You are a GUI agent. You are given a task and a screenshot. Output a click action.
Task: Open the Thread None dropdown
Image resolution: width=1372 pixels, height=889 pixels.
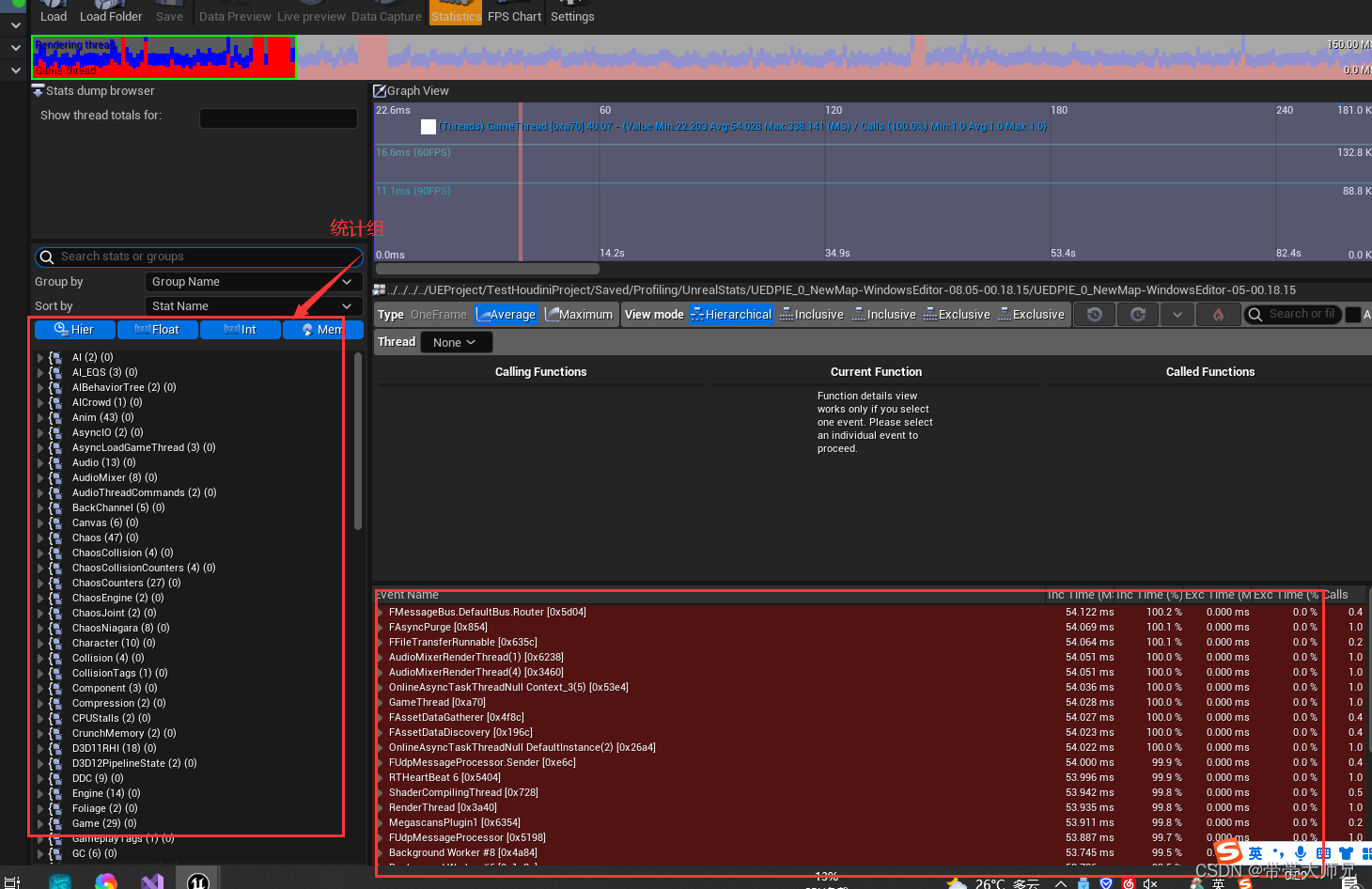pyautogui.click(x=455, y=342)
